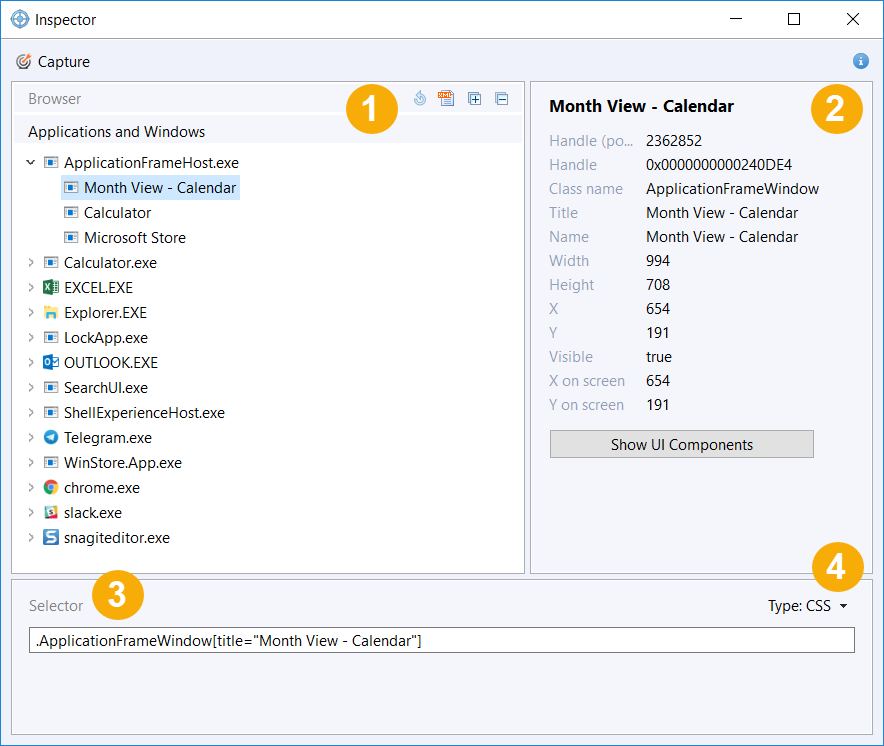Click the window icon beside ApplicationFrameHost.exe
This screenshot has height=746, width=884.
click(51, 162)
